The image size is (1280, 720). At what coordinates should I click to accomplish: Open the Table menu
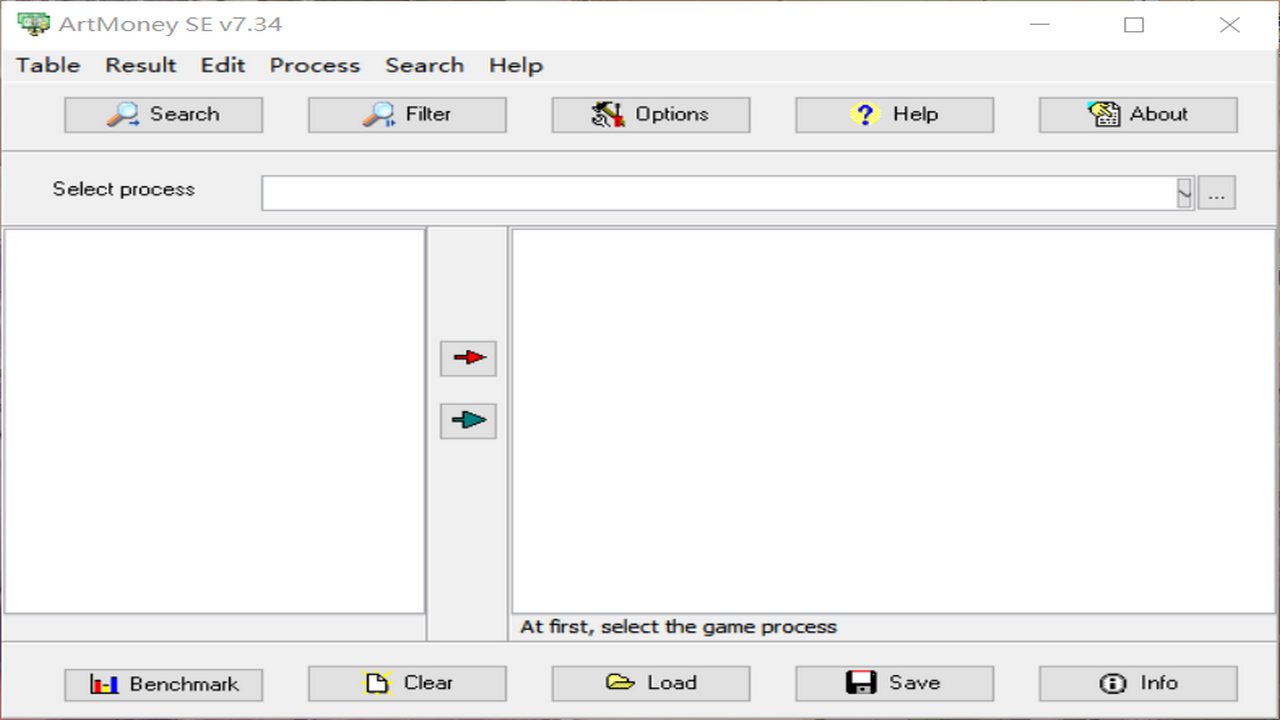(48, 66)
